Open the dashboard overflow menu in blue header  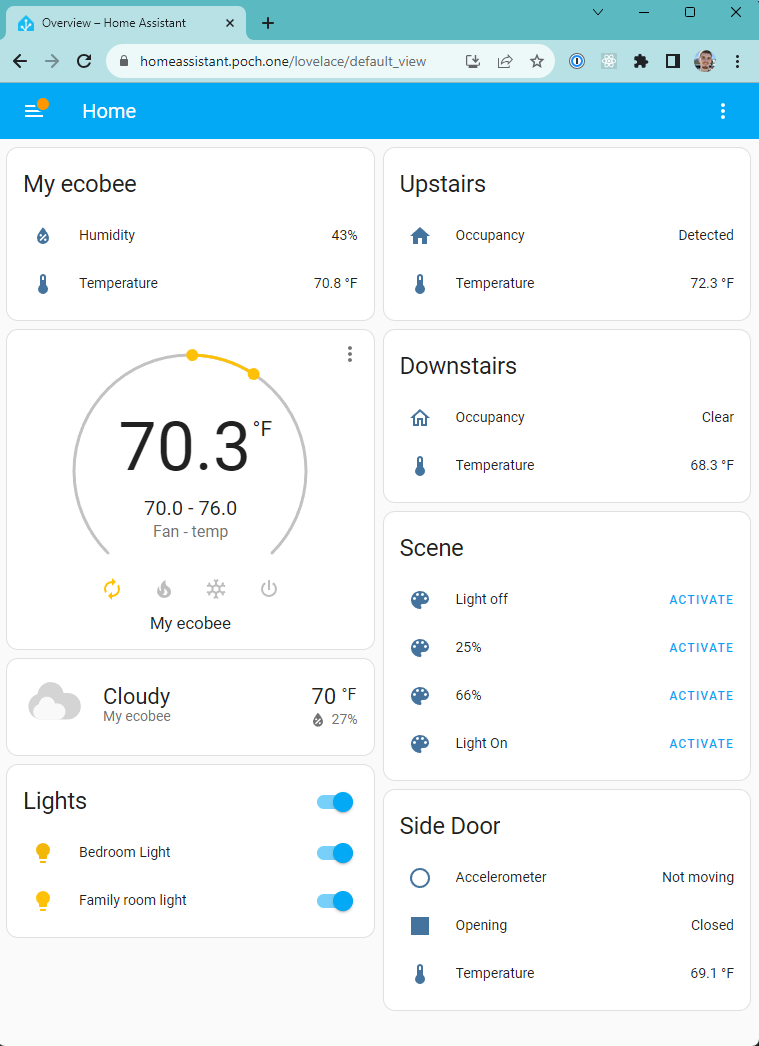point(723,111)
